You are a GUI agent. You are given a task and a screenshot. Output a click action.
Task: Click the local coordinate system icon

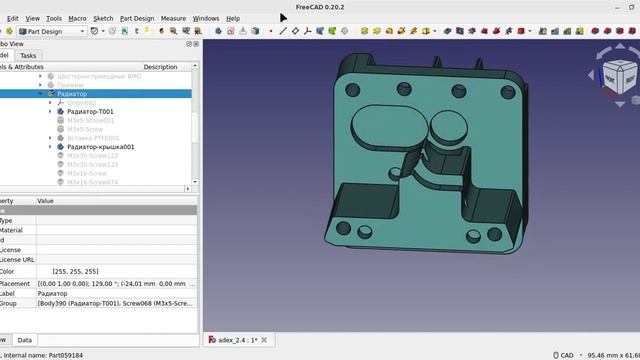tap(307, 31)
